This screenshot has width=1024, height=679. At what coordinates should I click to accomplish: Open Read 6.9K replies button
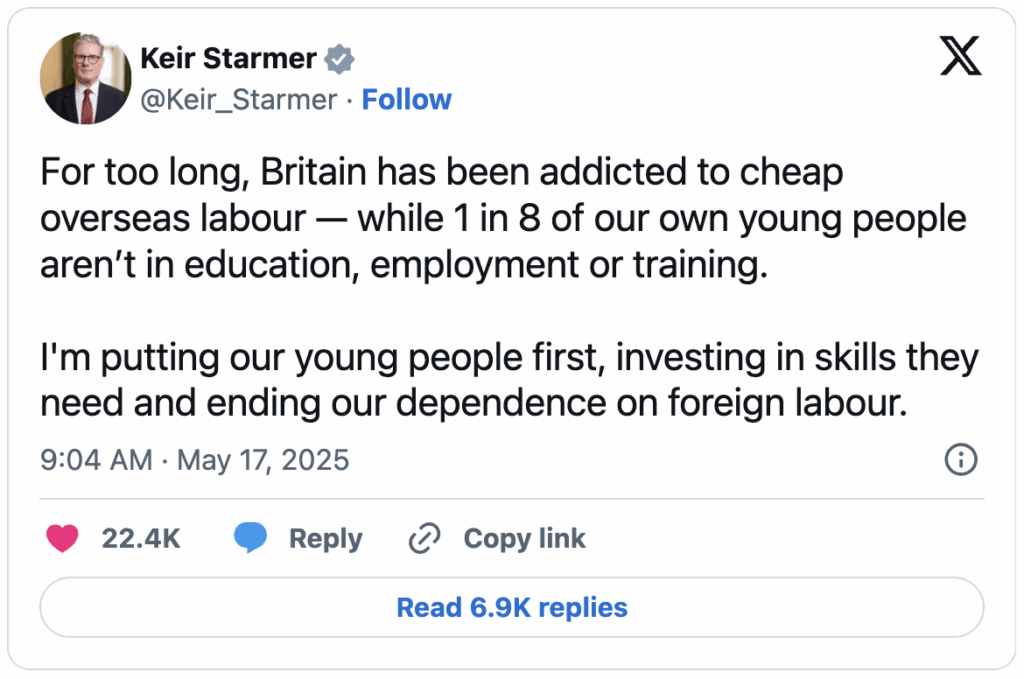512,607
